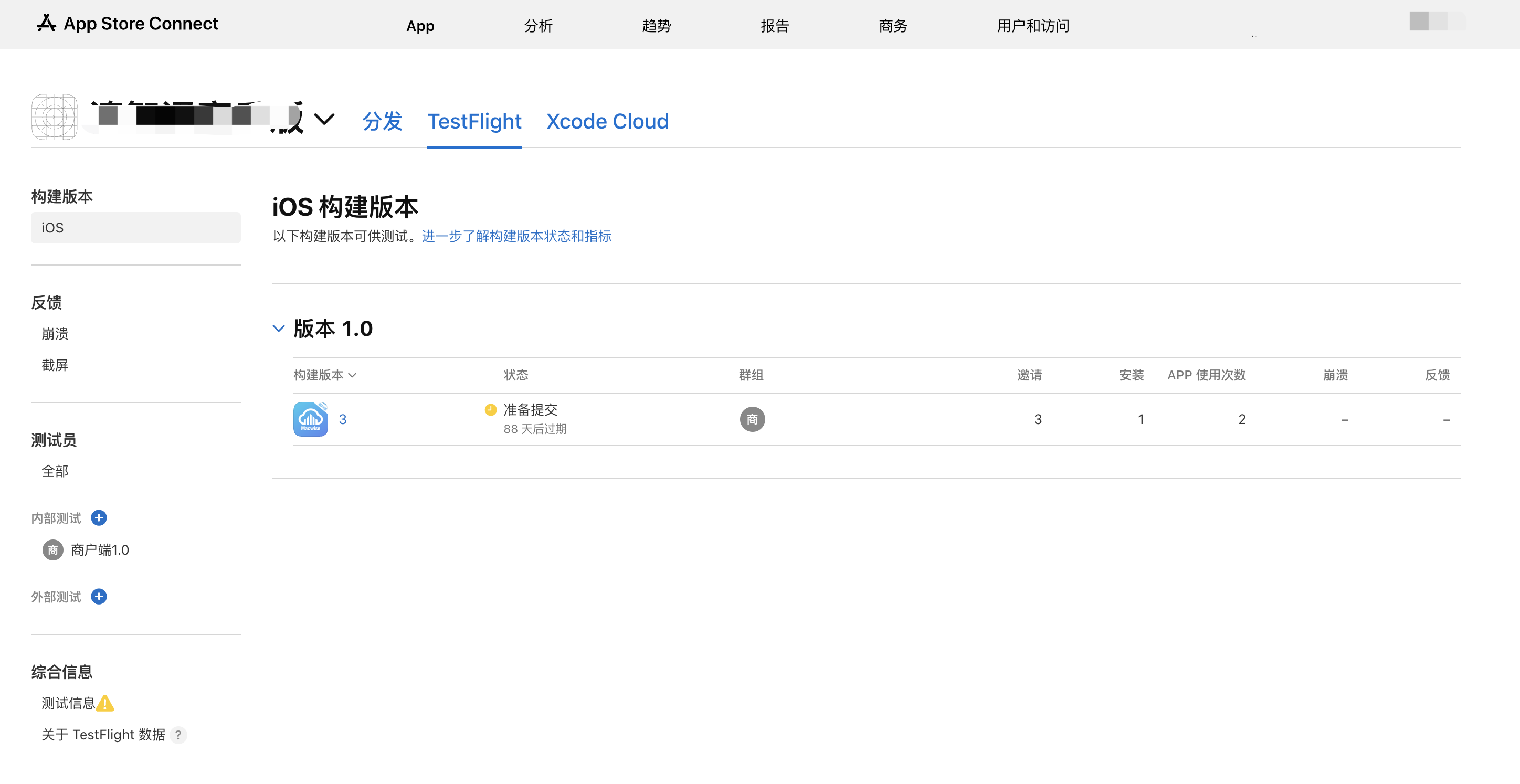Click the 邀请 count 3 cell

pyautogui.click(x=1038, y=419)
